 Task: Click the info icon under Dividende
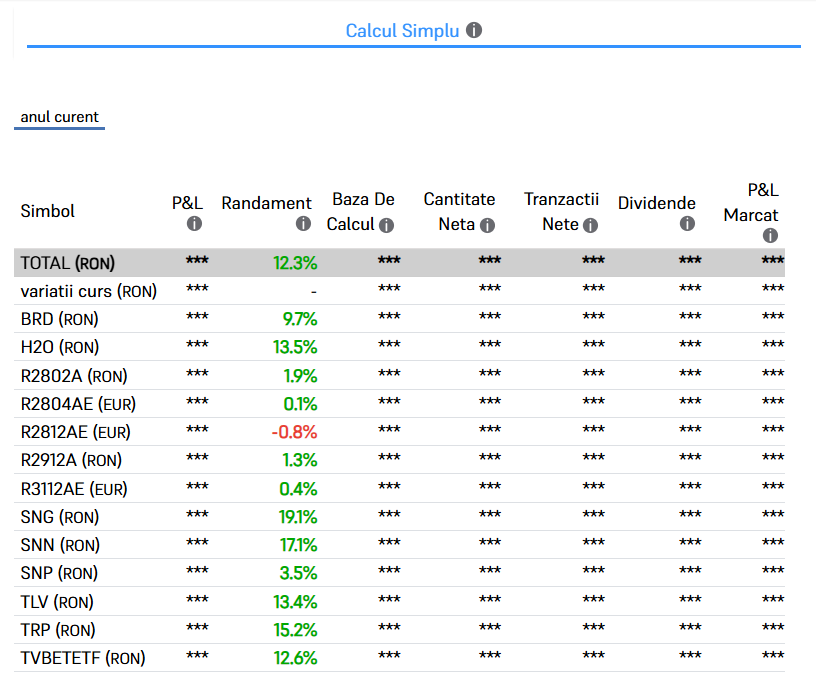point(687,224)
